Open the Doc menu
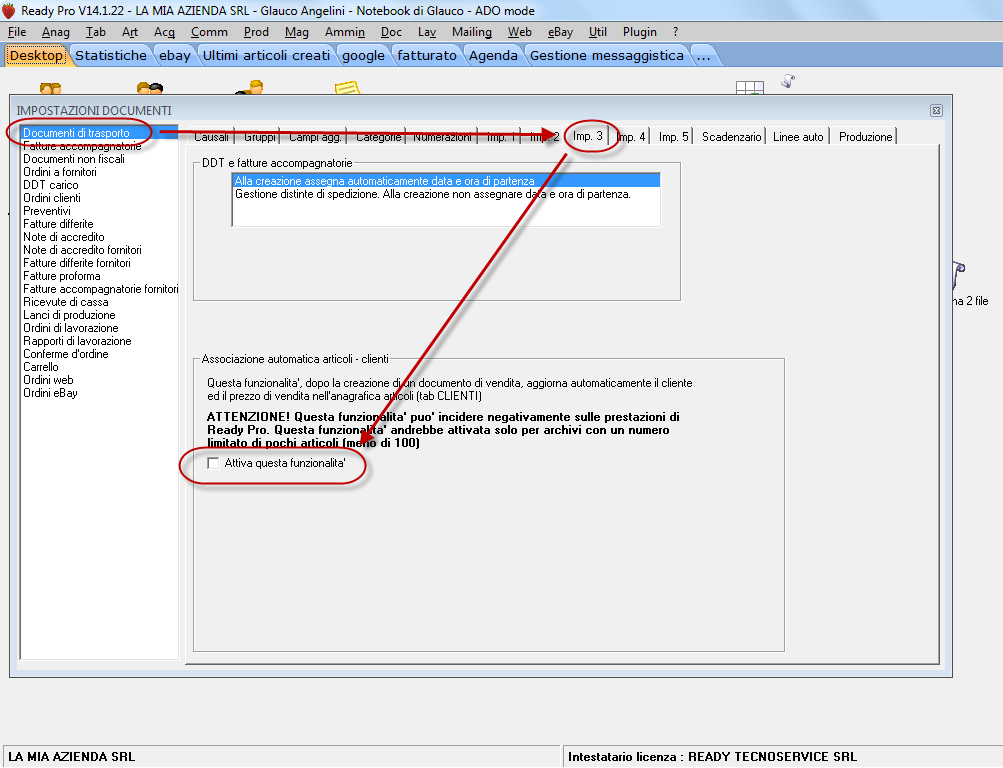 tap(391, 32)
